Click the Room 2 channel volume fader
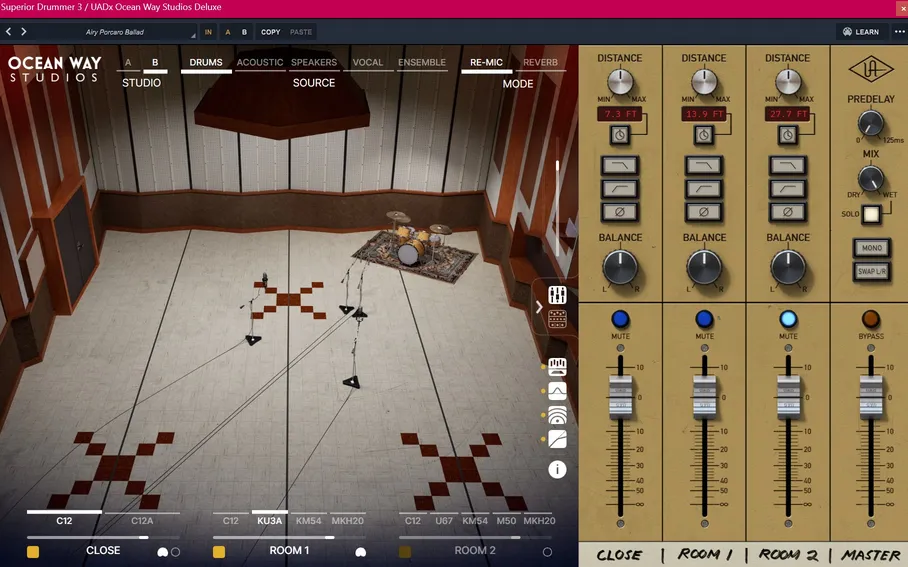 (788, 396)
